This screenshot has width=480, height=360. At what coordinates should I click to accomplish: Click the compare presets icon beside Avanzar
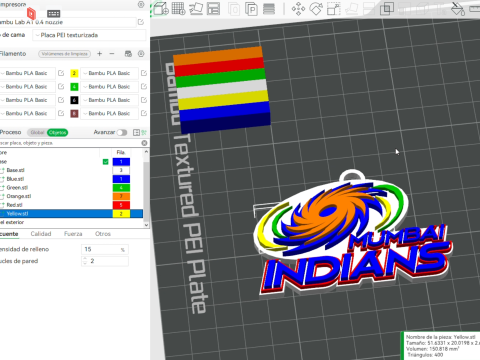[x=136, y=132]
